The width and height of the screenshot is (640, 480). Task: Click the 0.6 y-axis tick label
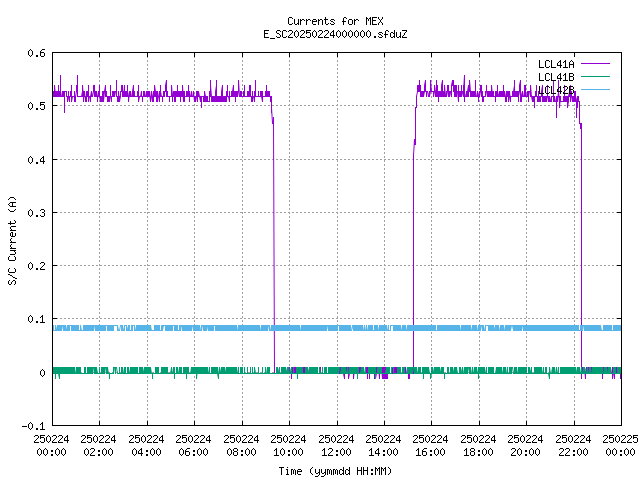click(36, 53)
